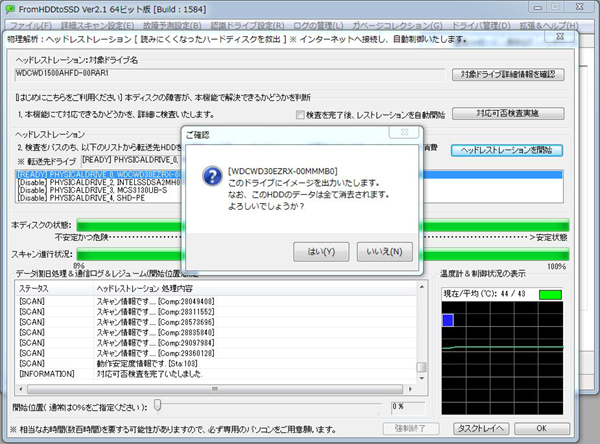Click the target drive name field
Viewport: 600px width, 444px height.
point(230,74)
